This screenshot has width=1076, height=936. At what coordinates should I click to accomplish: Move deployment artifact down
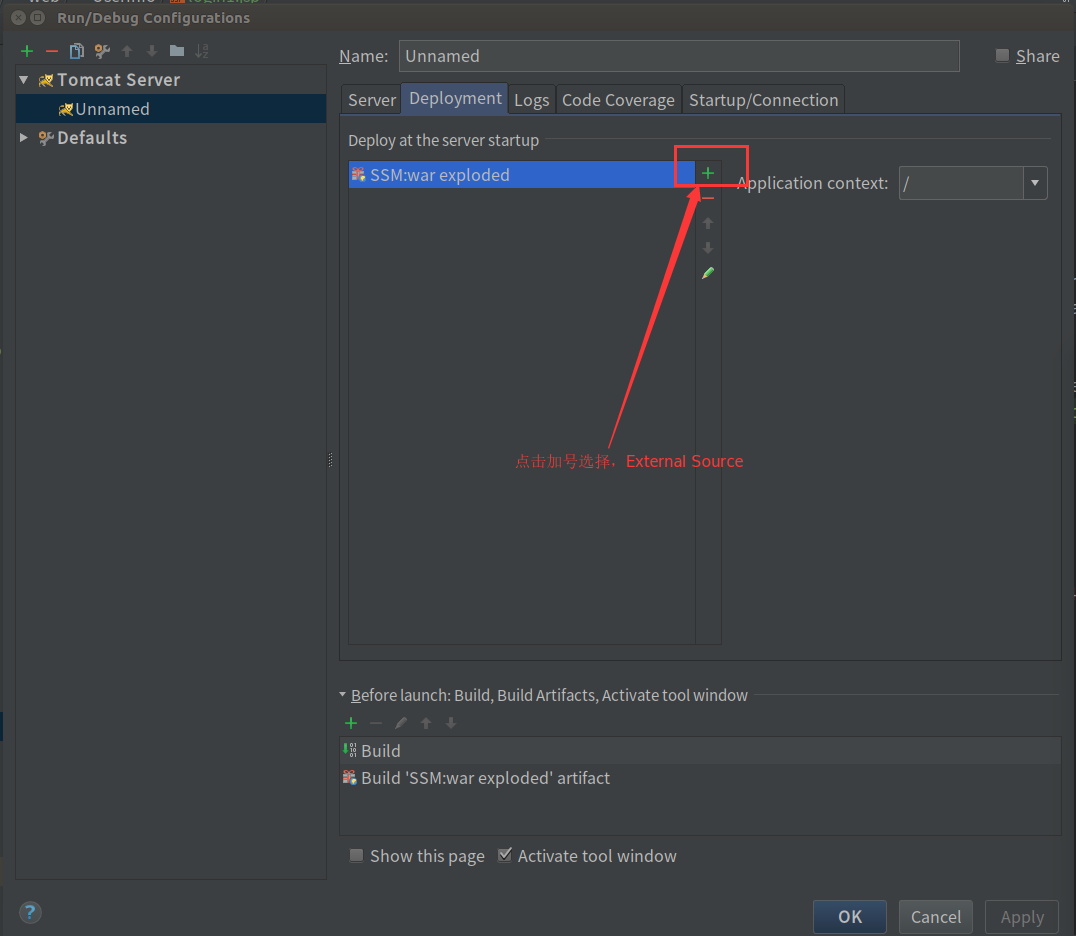pyautogui.click(x=708, y=248)
